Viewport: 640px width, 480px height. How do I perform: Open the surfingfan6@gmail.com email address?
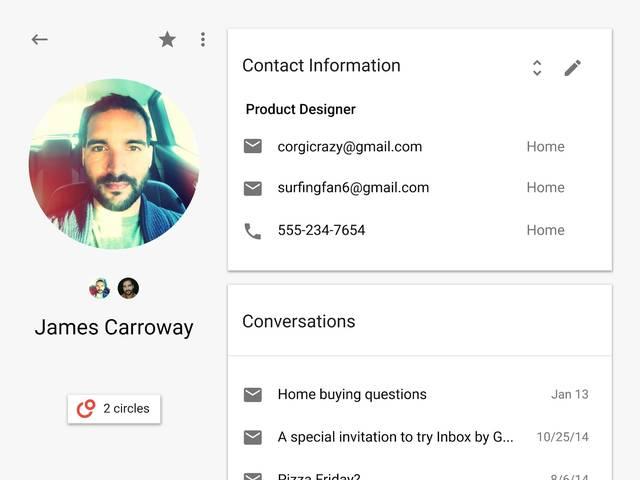pos(353,188)
